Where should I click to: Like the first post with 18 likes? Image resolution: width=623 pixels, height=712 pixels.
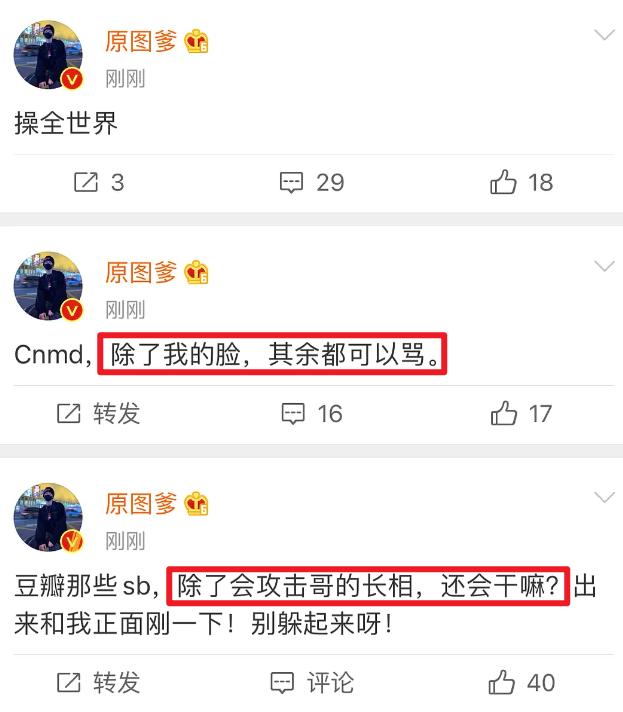[x=503, y=182]
